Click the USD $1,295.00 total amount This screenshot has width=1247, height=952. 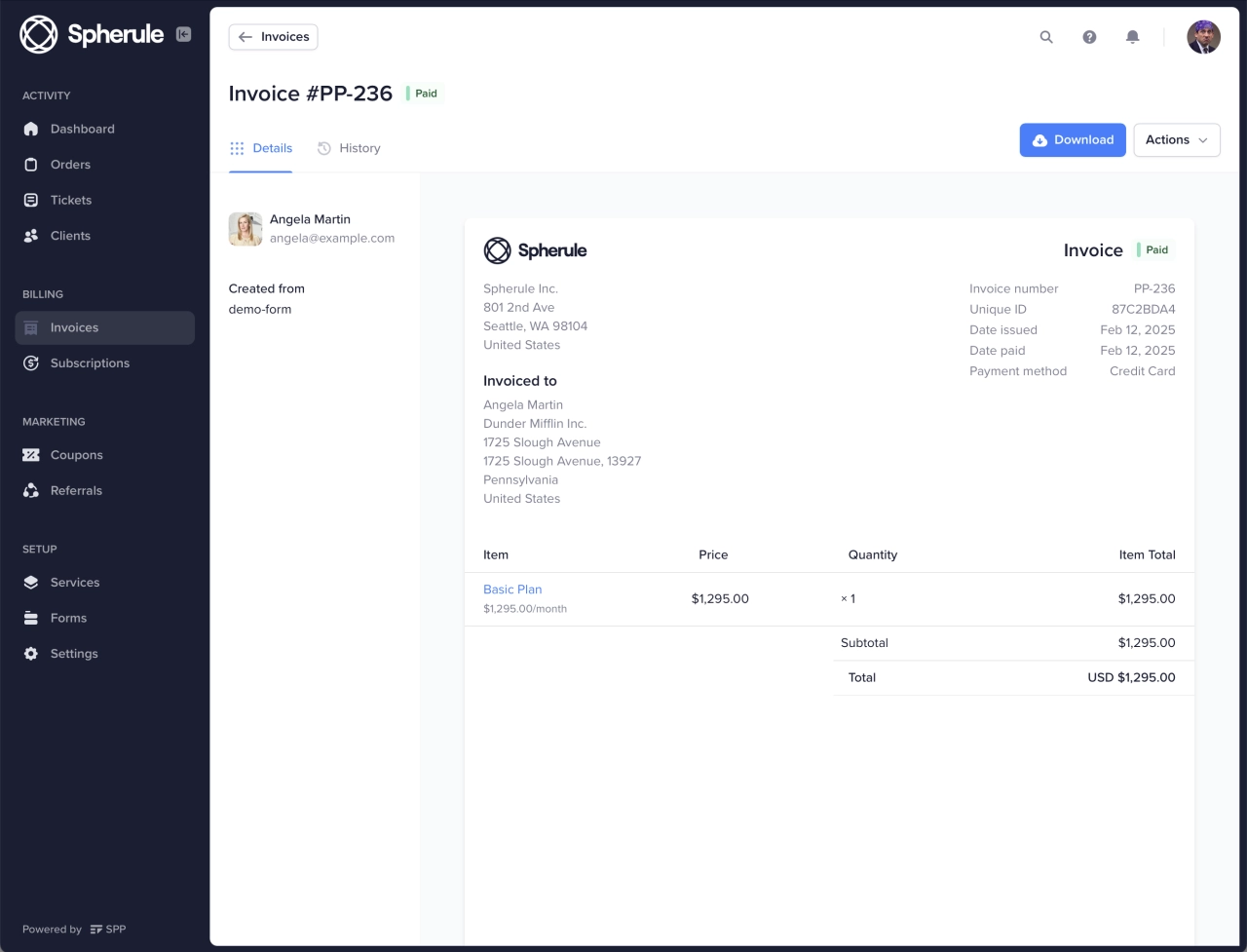[x=1131, y=677]
